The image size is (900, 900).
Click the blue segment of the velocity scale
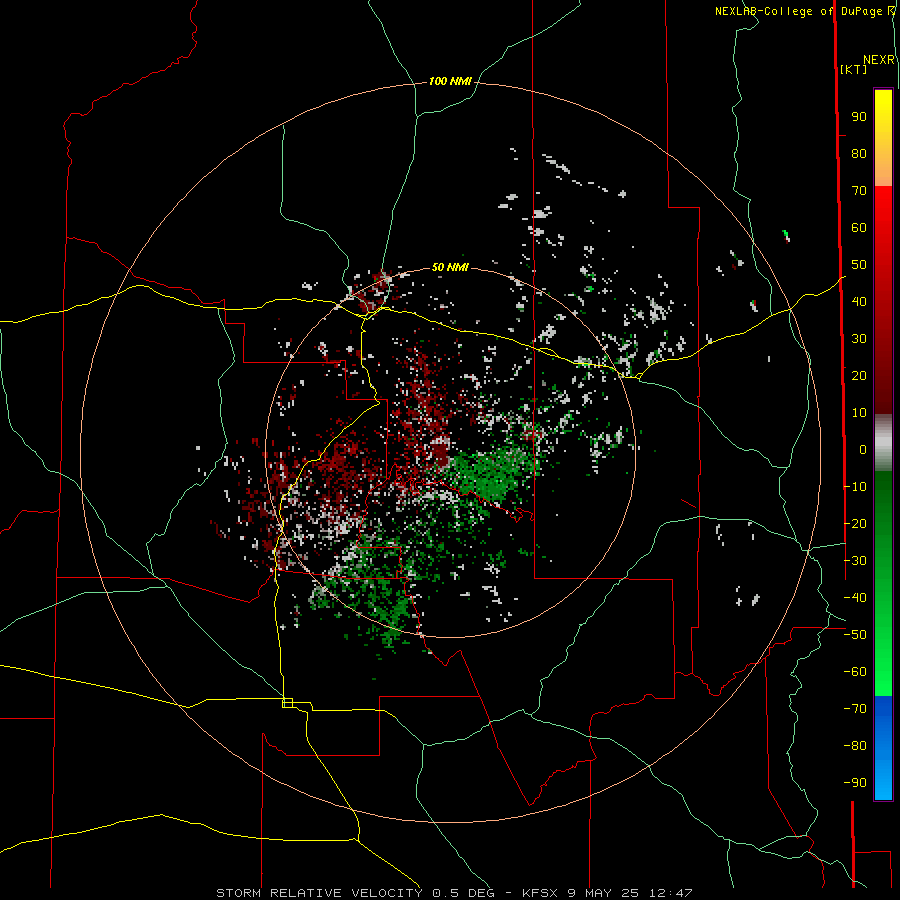coord(883,748)
